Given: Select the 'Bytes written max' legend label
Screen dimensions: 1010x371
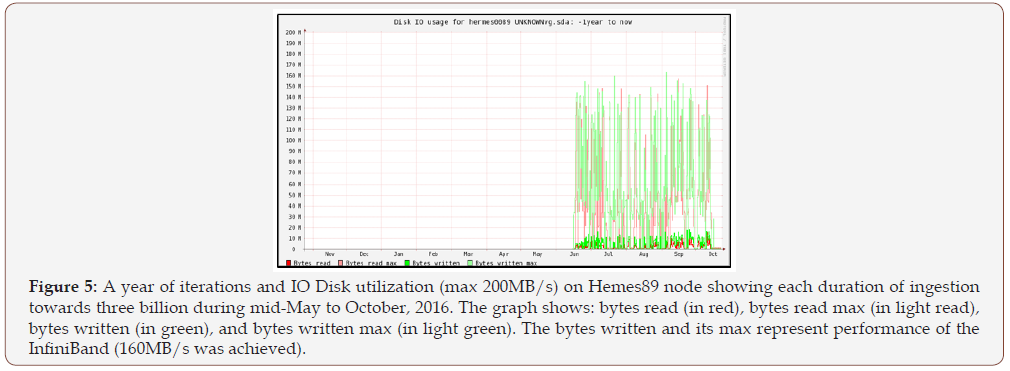Looking at the screenshot, I should coord(506,263).
